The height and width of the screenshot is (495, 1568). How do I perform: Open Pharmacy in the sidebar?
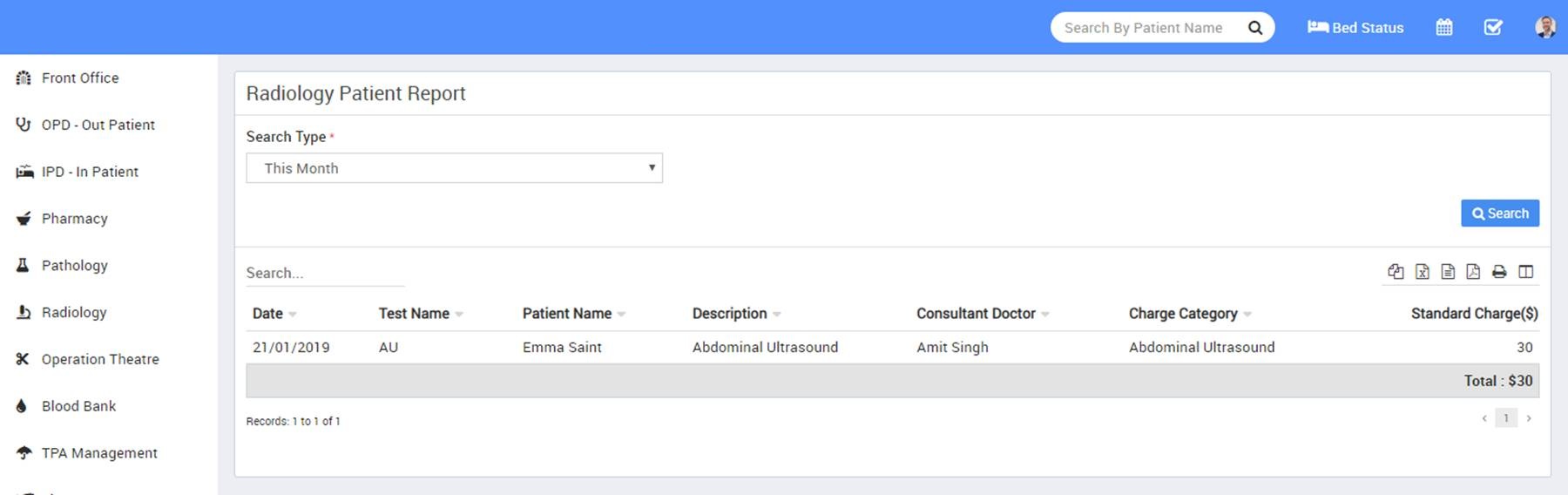(x=74, y=219)
